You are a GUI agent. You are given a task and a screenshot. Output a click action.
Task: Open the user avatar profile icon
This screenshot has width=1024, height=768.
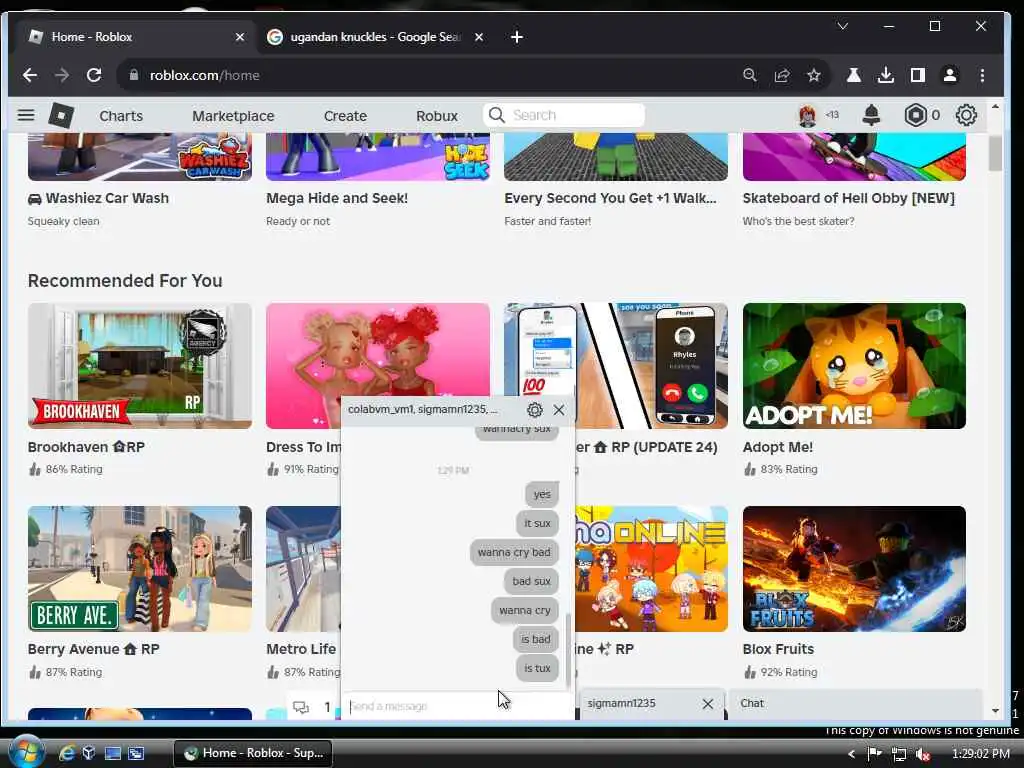pyautogui.click(x=808, y=116)
